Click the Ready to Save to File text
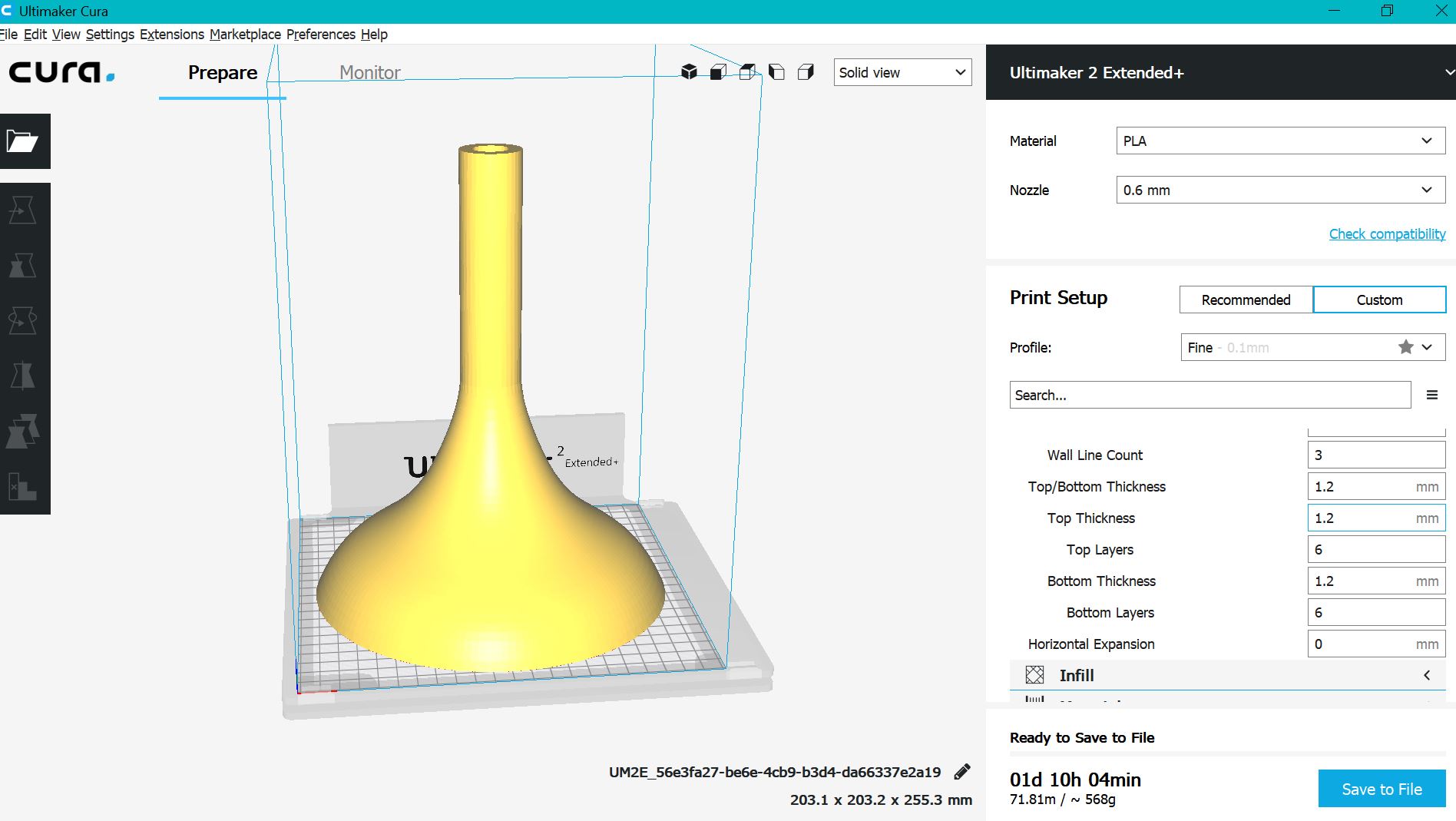 [1082, 737]
